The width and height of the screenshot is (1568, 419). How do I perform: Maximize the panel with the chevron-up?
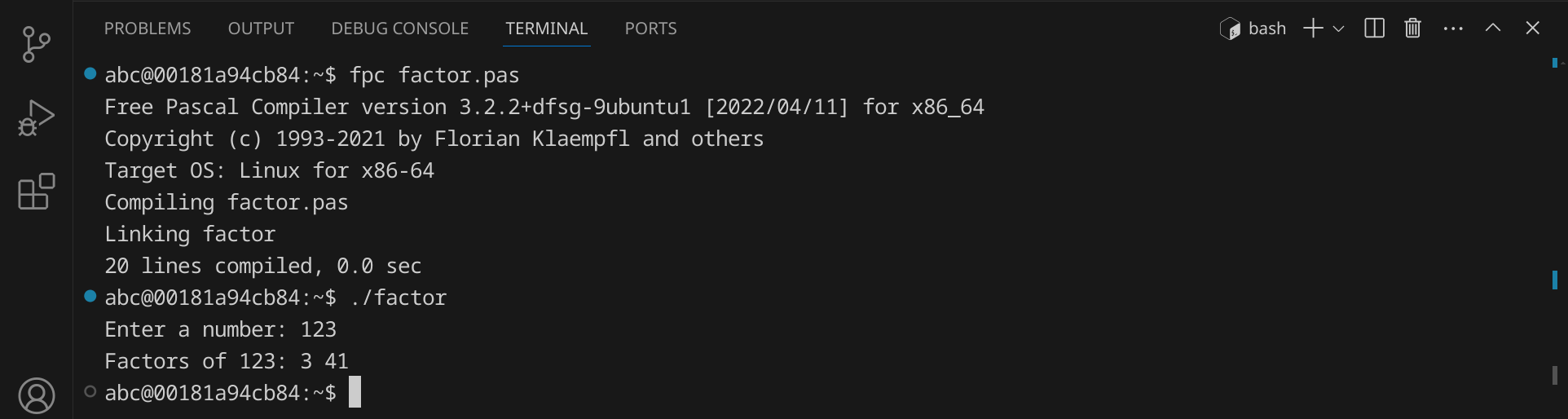(x=1493, y=29)
